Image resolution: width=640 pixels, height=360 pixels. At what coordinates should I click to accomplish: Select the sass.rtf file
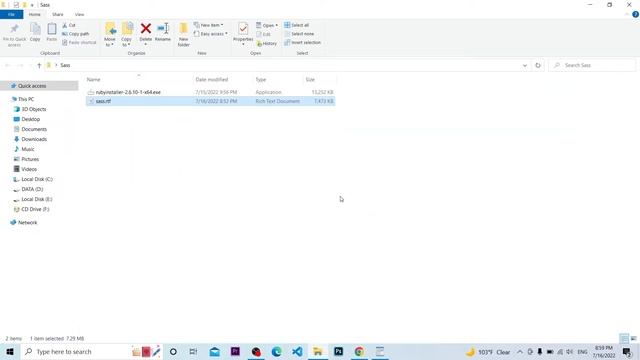pyautogui.click(x=210, y=101)
